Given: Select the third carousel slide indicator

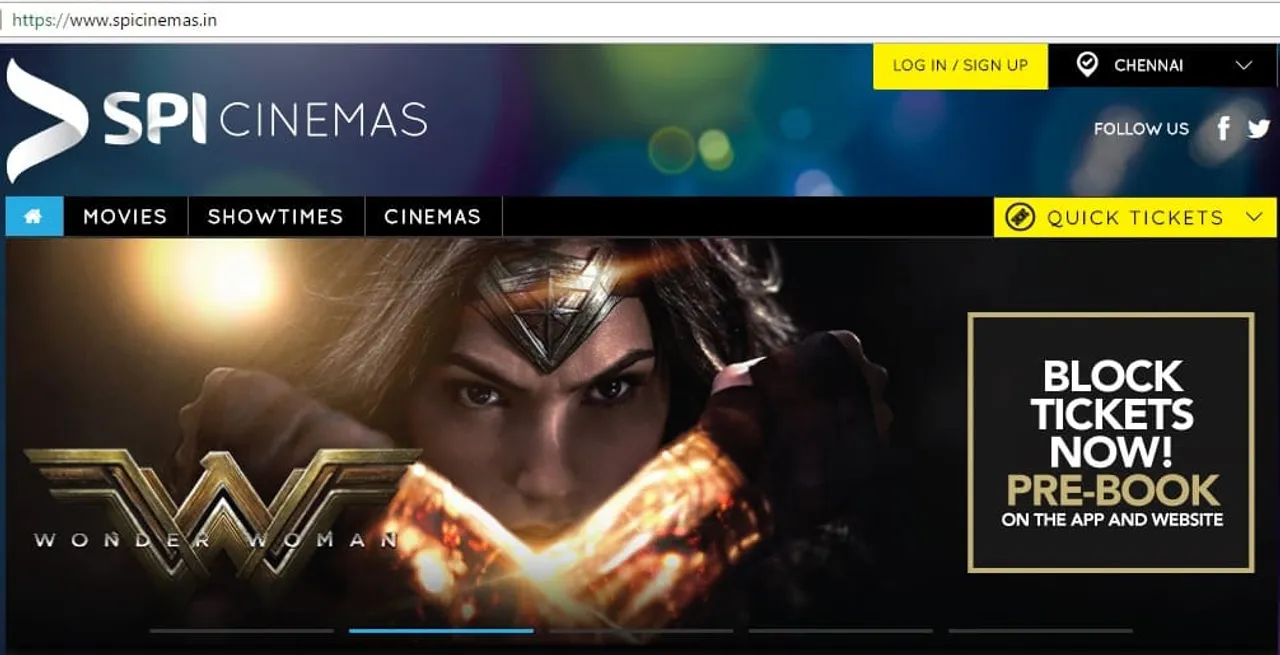Looking at the screenshot, I should [x=641, y=631].
